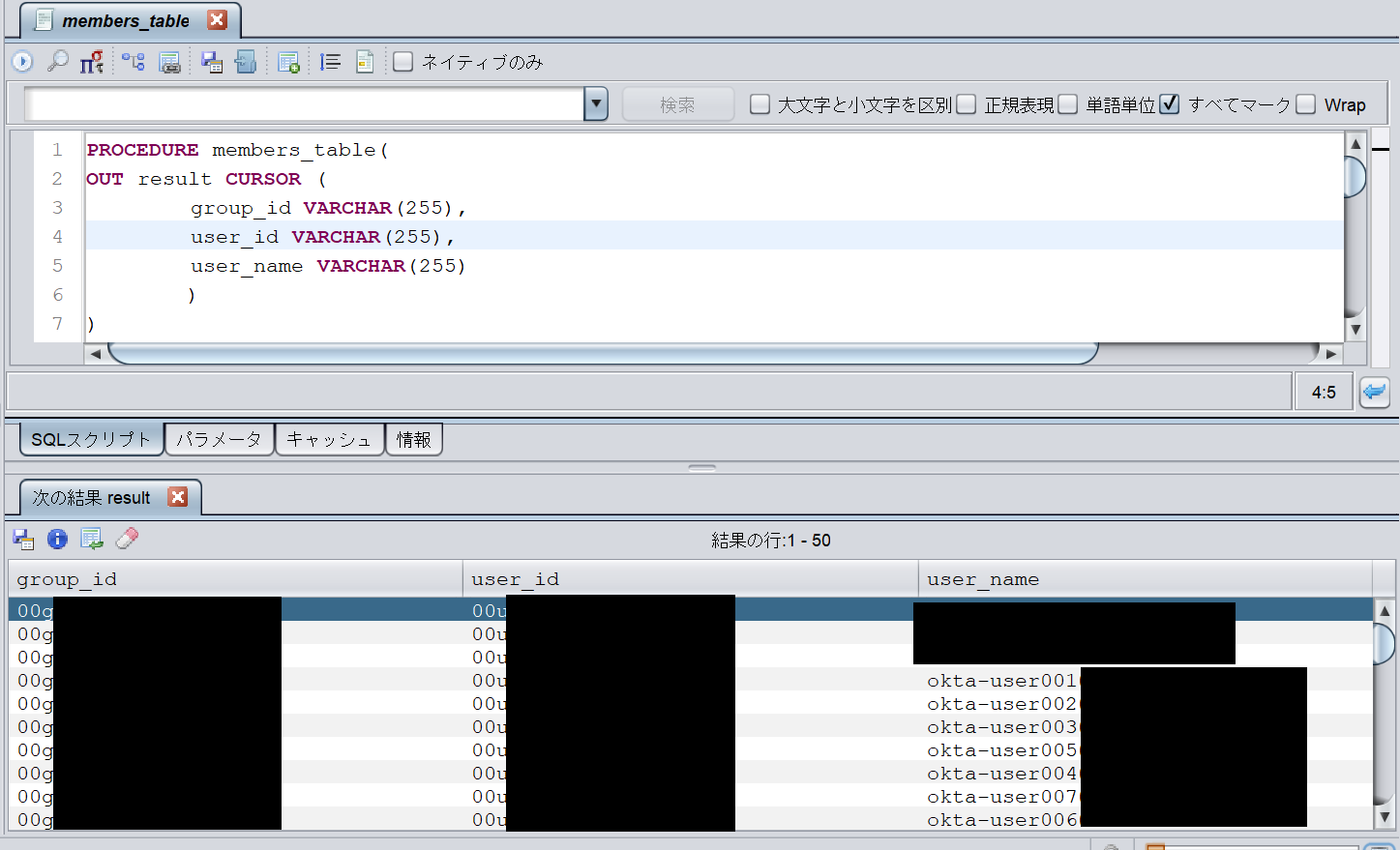The height and width of the screenshot is (850, 1400).
Task: Click the editor horizontal scrollbar thumb
Action: [603, 353]
